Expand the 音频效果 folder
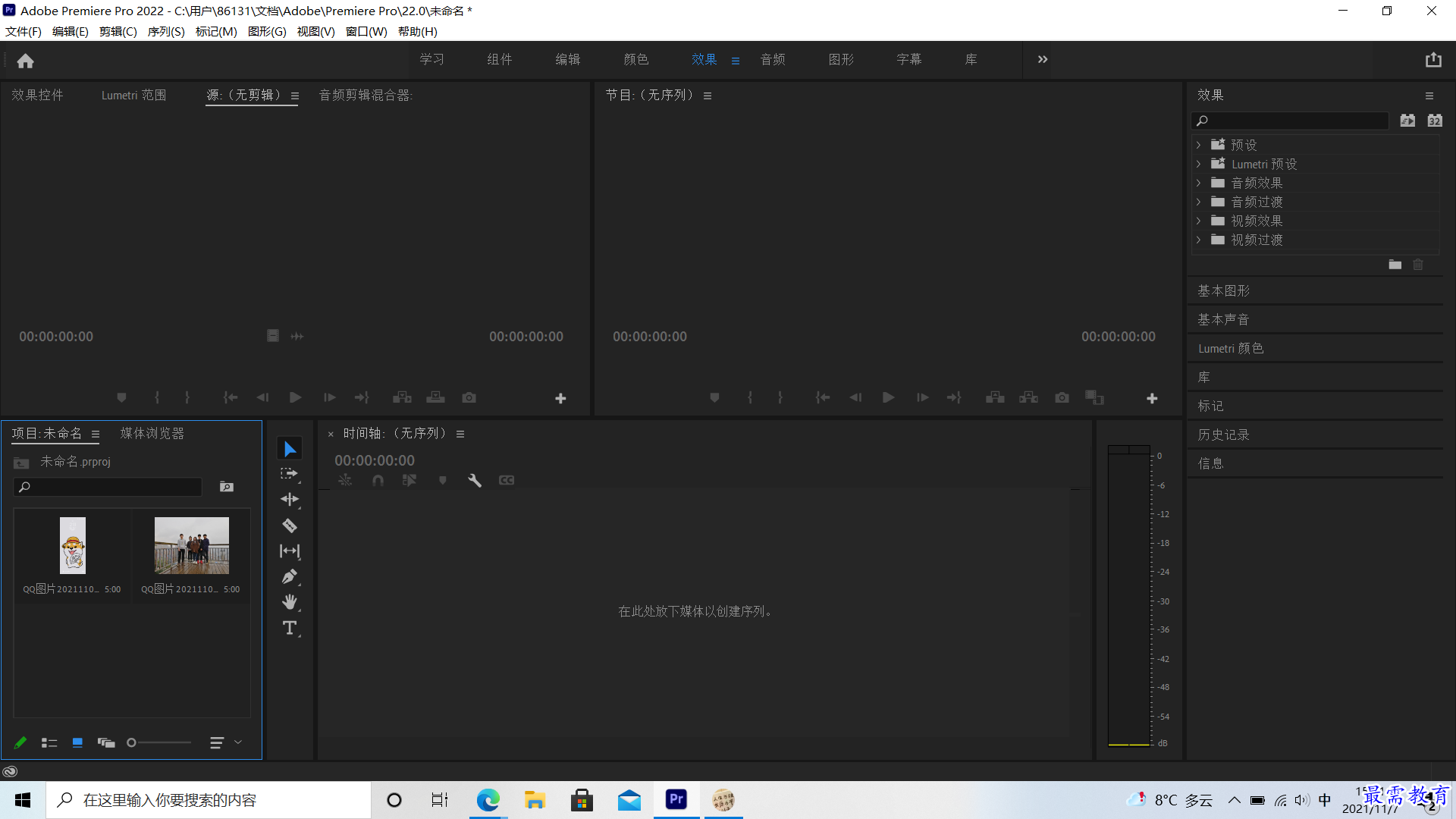The height and width of the screenshot is (819, 1456). pyautogui.click(x=1198, y=183)
